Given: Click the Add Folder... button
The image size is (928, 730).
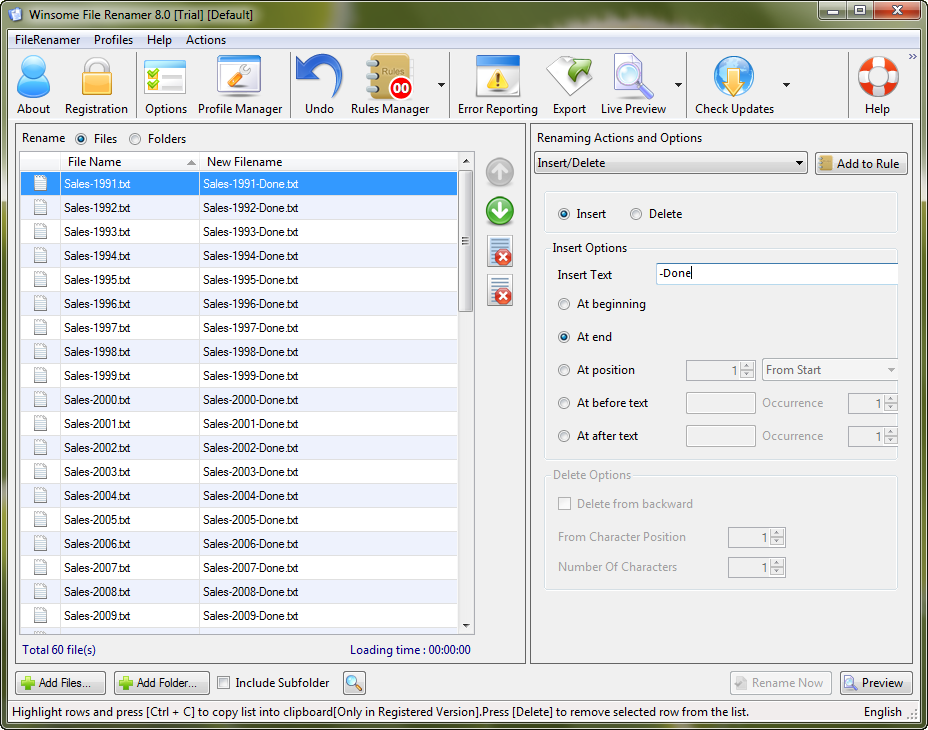Looking at the screenshot, I should 162,683.
